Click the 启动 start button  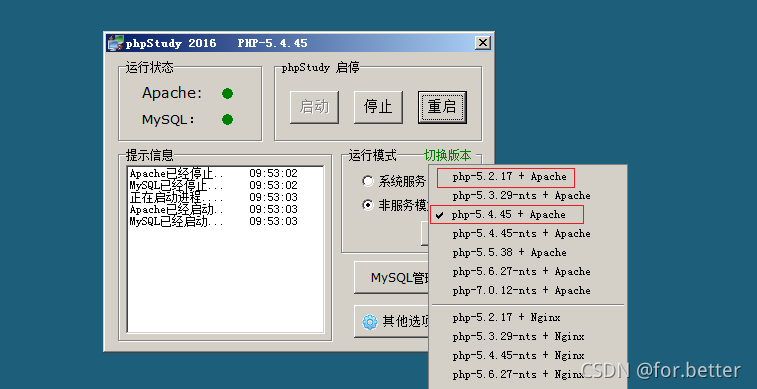click(314, 107)
